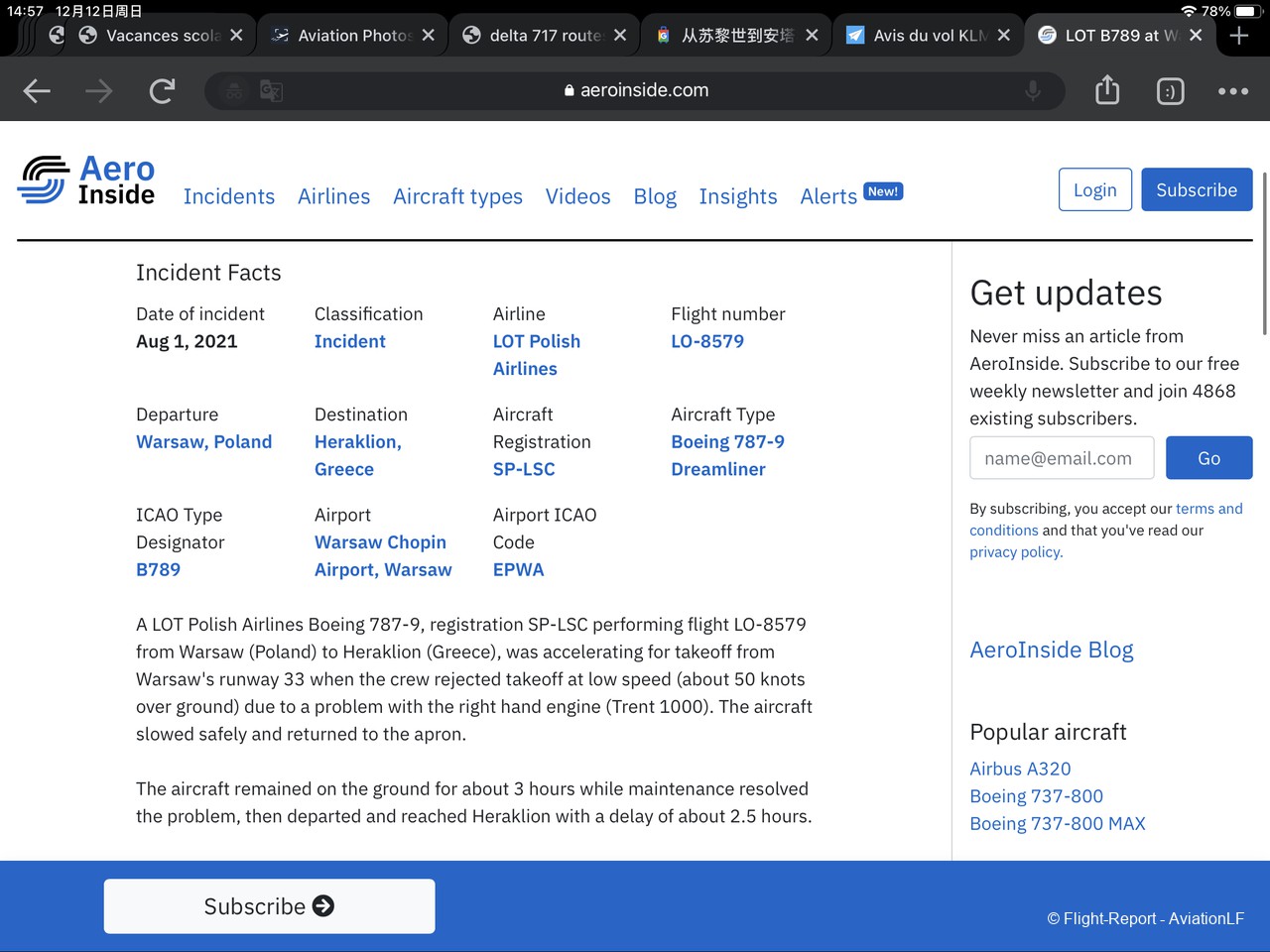
Task: Tap the translate icon in address bar
Action: (x=271, y=91)
